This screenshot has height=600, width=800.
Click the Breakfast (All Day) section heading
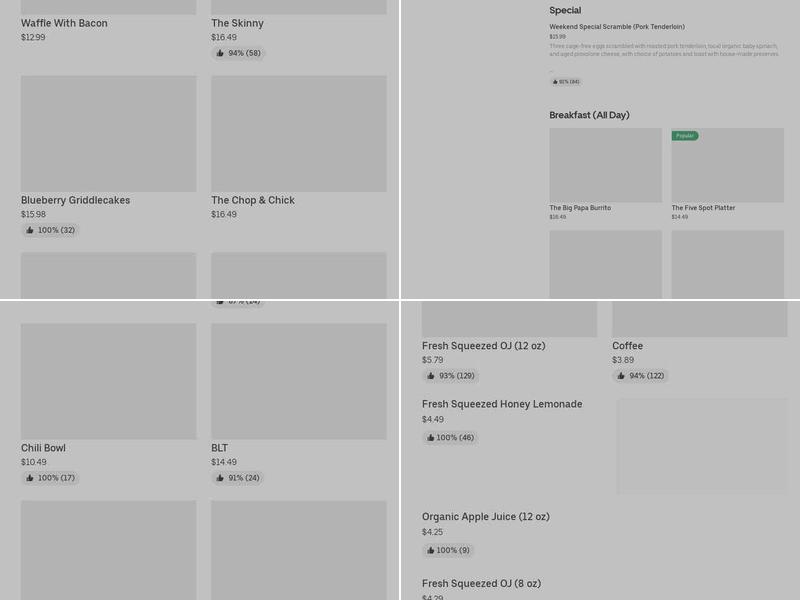tap(589, 115)
